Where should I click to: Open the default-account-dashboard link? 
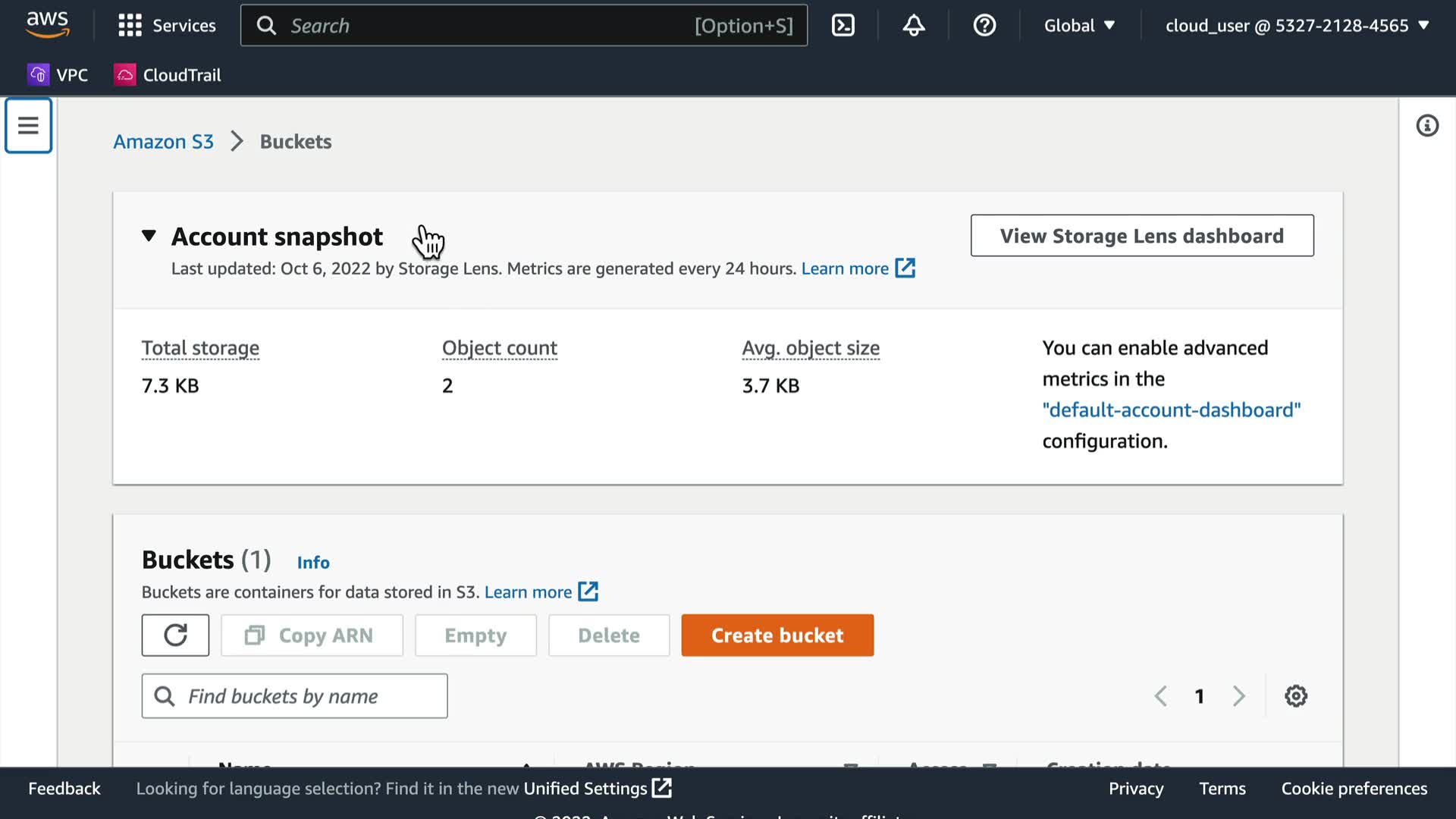pyautogui.click(x=1171, y=410)
